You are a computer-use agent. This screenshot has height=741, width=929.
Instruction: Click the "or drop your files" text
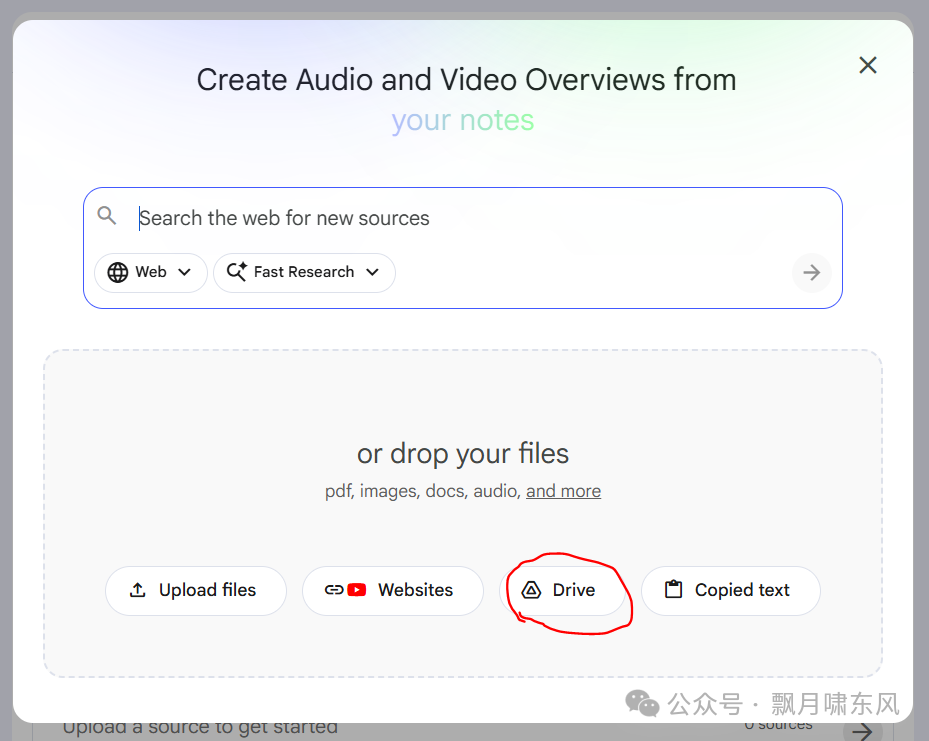[x=463, y=454]
